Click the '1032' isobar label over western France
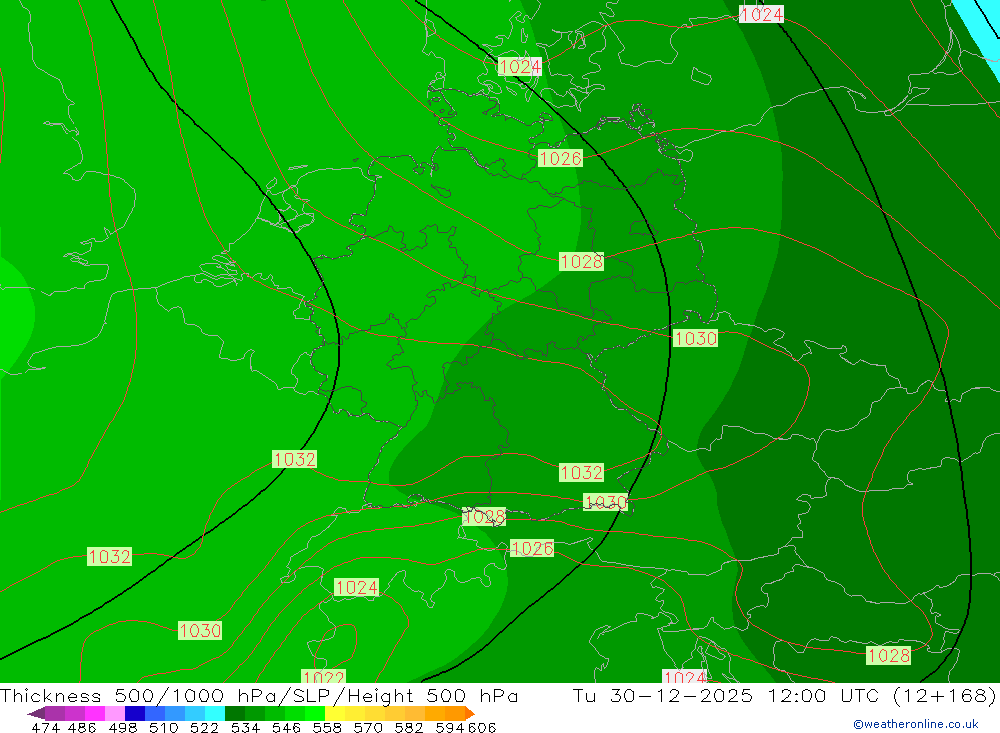The image size is (1000, 733). (109, 557)
